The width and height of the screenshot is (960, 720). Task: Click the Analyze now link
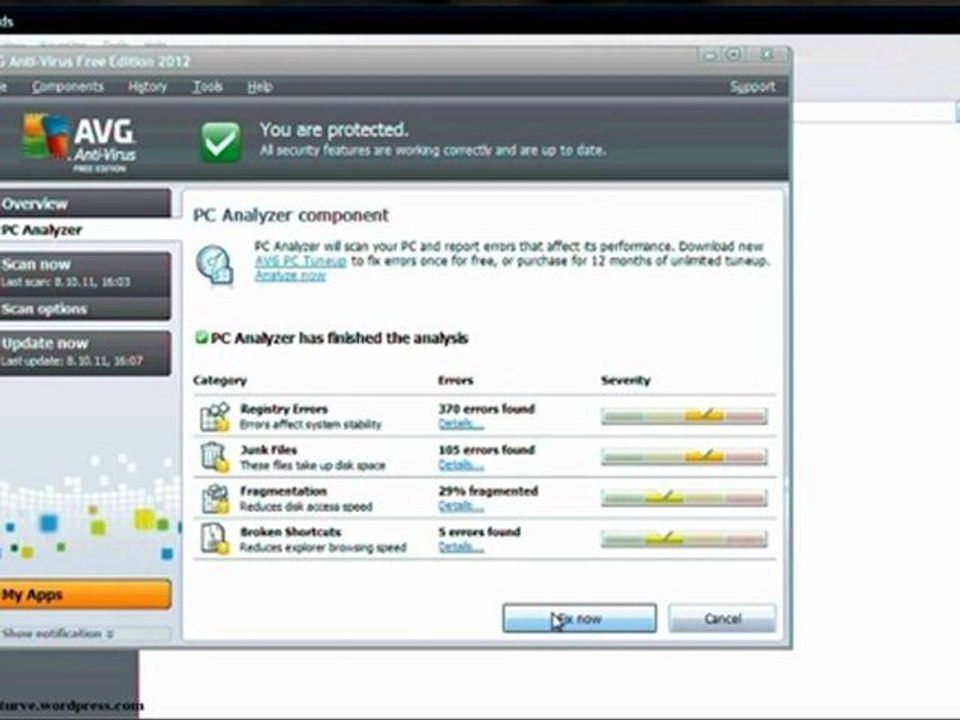(x=291, y=276)
